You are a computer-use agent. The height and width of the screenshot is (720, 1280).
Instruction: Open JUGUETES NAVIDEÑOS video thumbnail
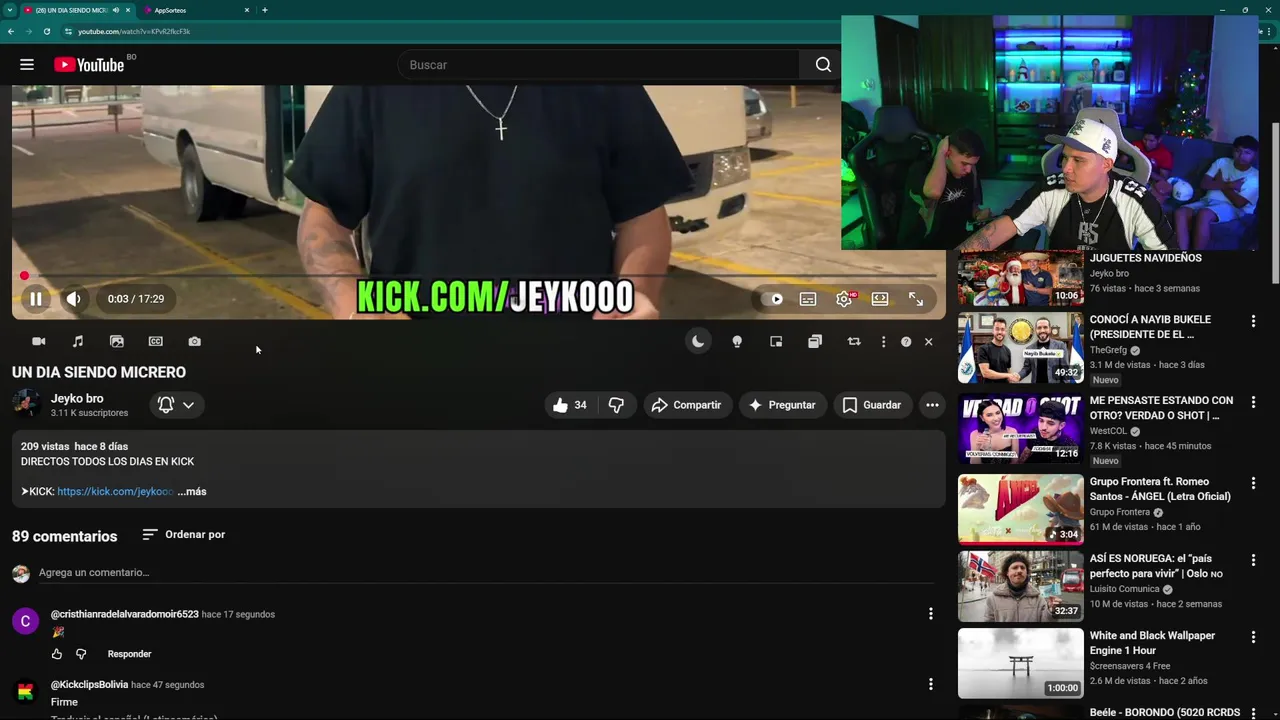coord(1020,276)
